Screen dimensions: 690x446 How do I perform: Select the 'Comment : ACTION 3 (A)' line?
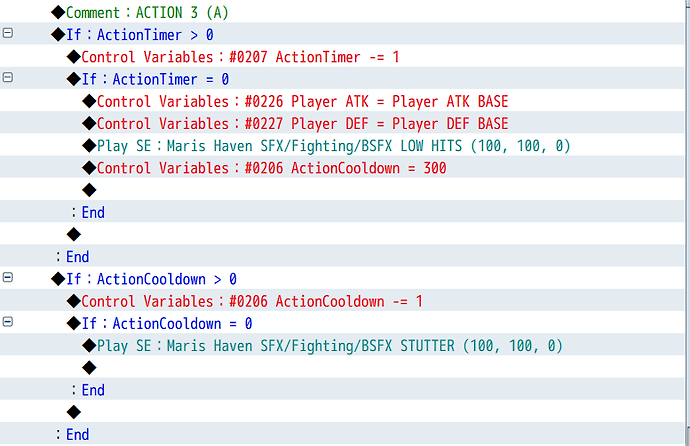[x=139, y=12]
